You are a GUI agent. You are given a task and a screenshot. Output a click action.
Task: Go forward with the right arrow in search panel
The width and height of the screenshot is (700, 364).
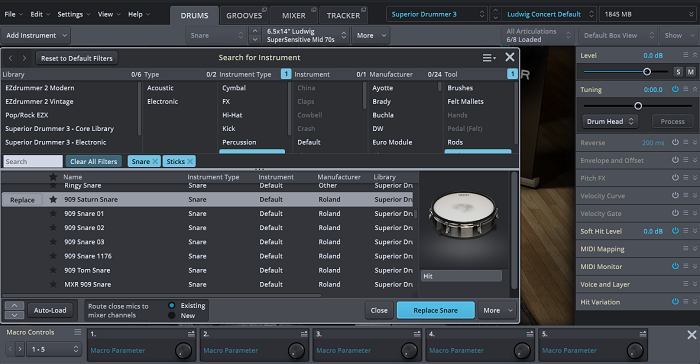[x=25, y=58]
